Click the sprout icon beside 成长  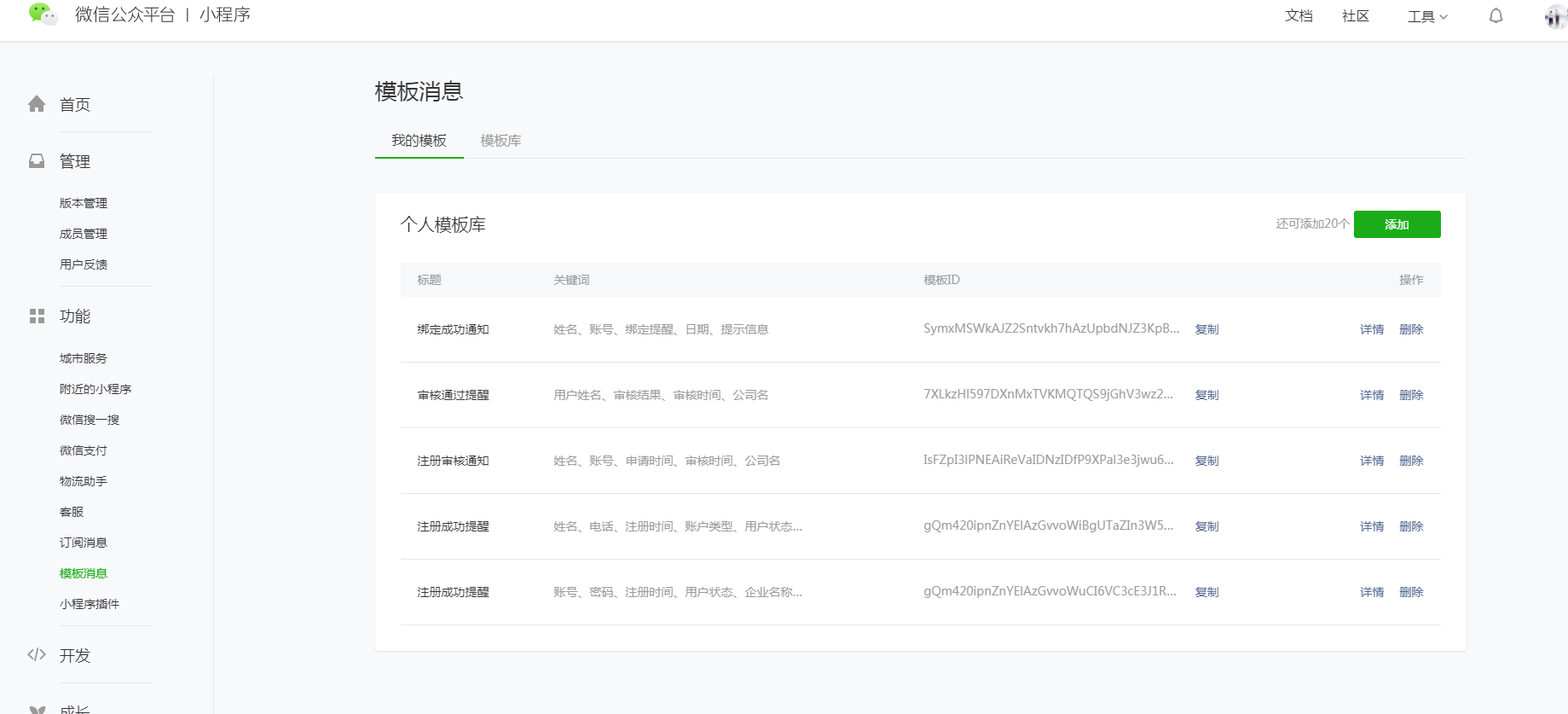(37, 709)
